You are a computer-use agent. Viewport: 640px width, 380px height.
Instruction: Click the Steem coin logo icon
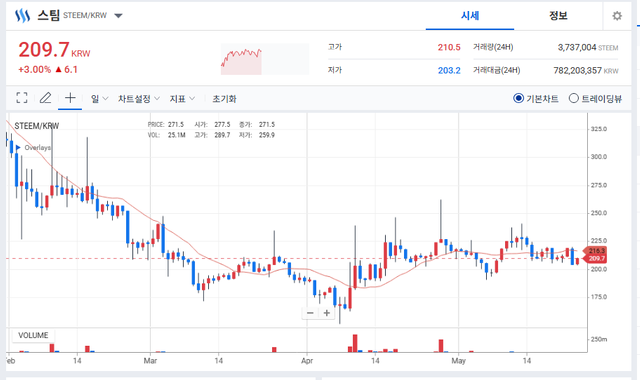[22, 16]
